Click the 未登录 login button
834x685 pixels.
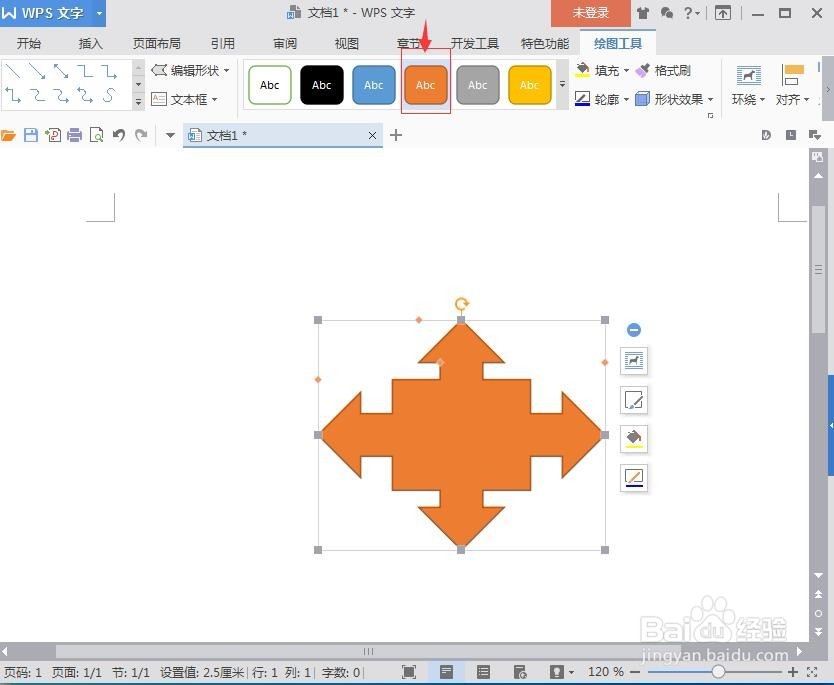(591, 13)
